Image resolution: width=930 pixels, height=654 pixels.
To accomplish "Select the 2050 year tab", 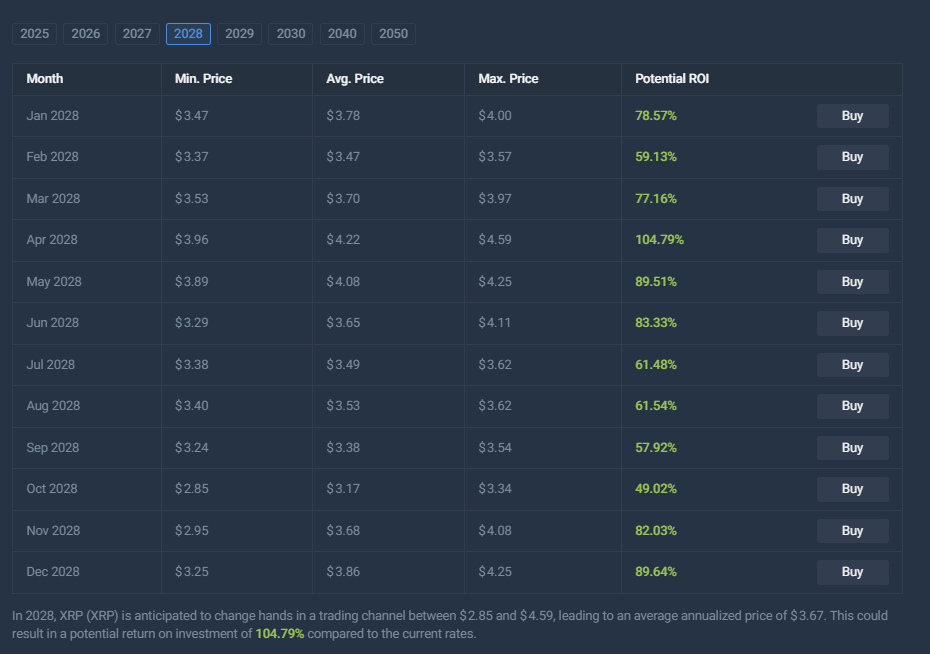I will [393, 34].
